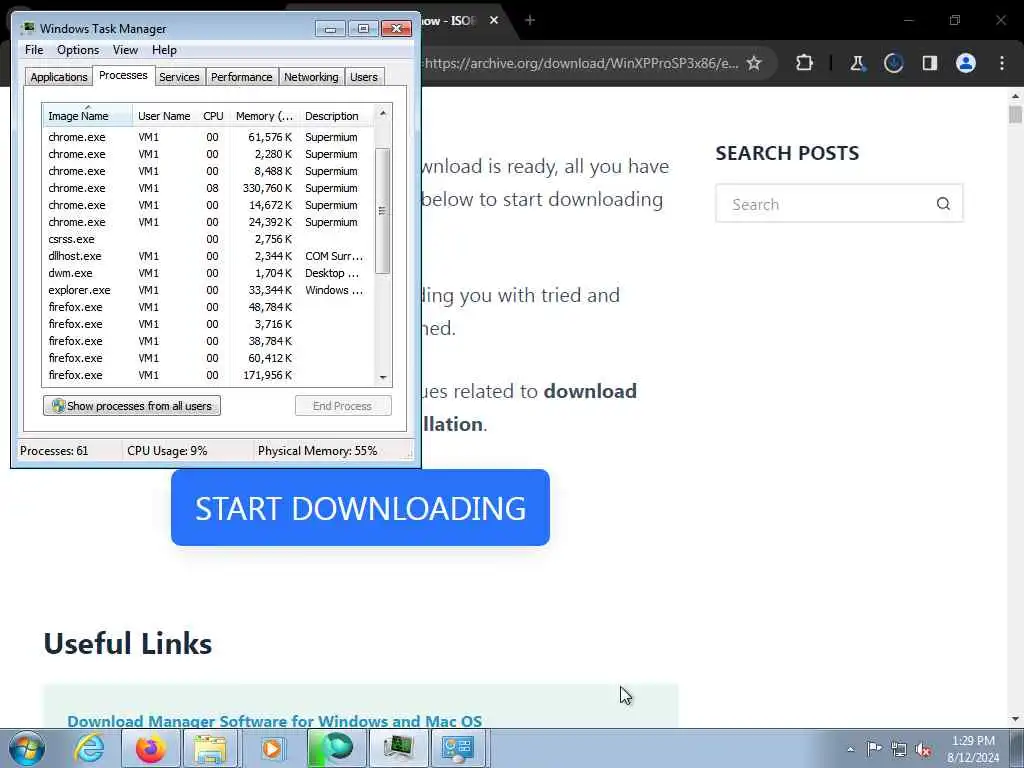Open Action Center flag tray icon
The height and width of the screenshot is (768, 1024).
tap(874, 749)
